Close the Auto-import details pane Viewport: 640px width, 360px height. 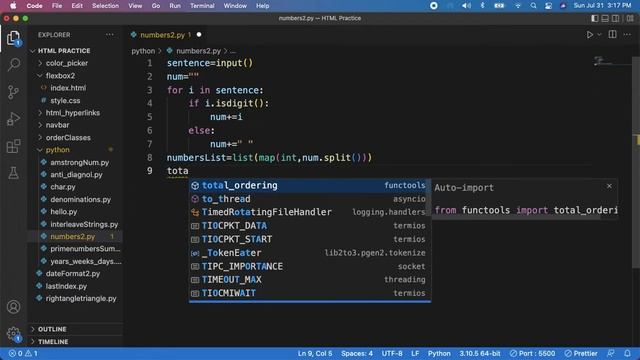pos(609,186)
